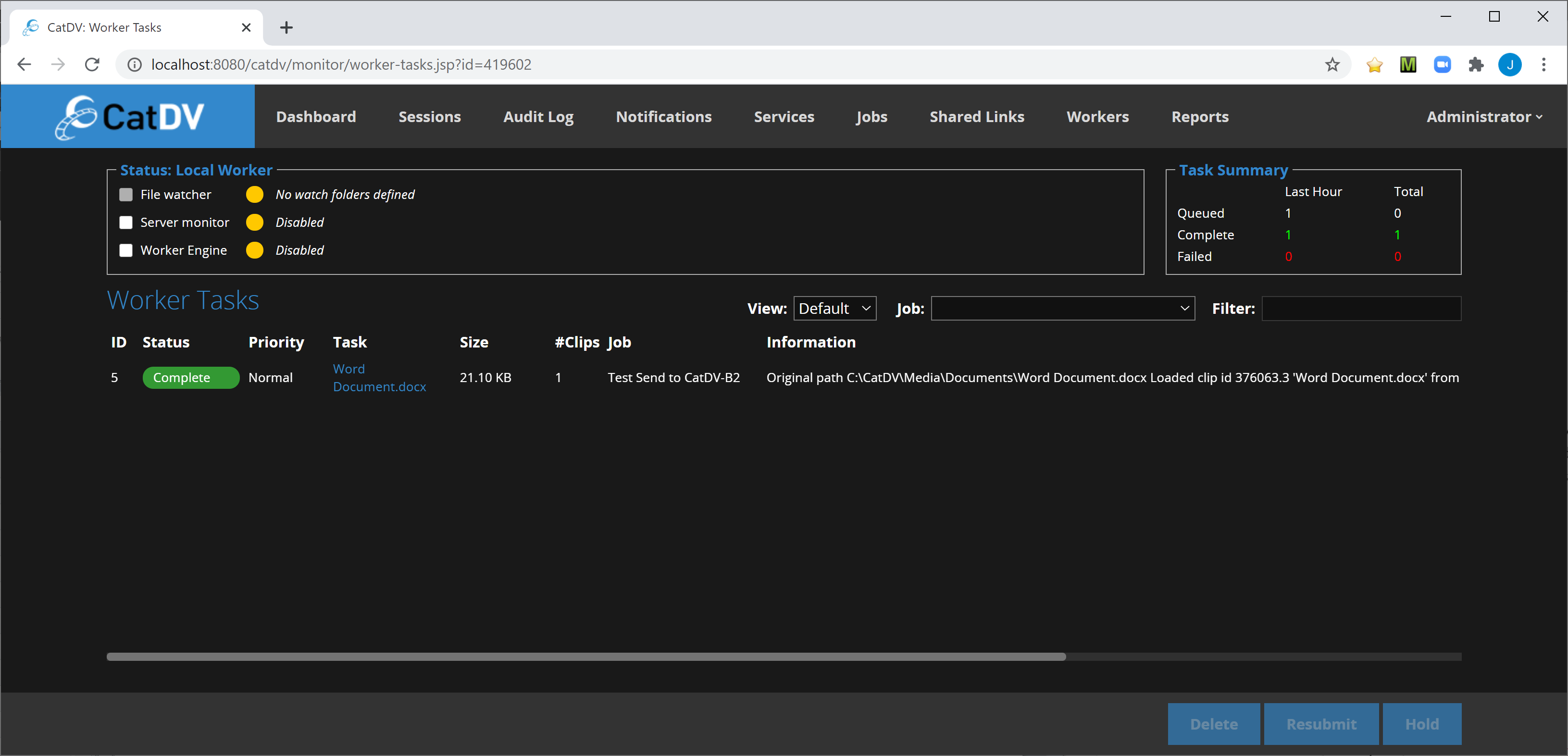Open the Zoom extension icon
The height and width of the screenshot is (756, 1568).
pos(1442,64)
